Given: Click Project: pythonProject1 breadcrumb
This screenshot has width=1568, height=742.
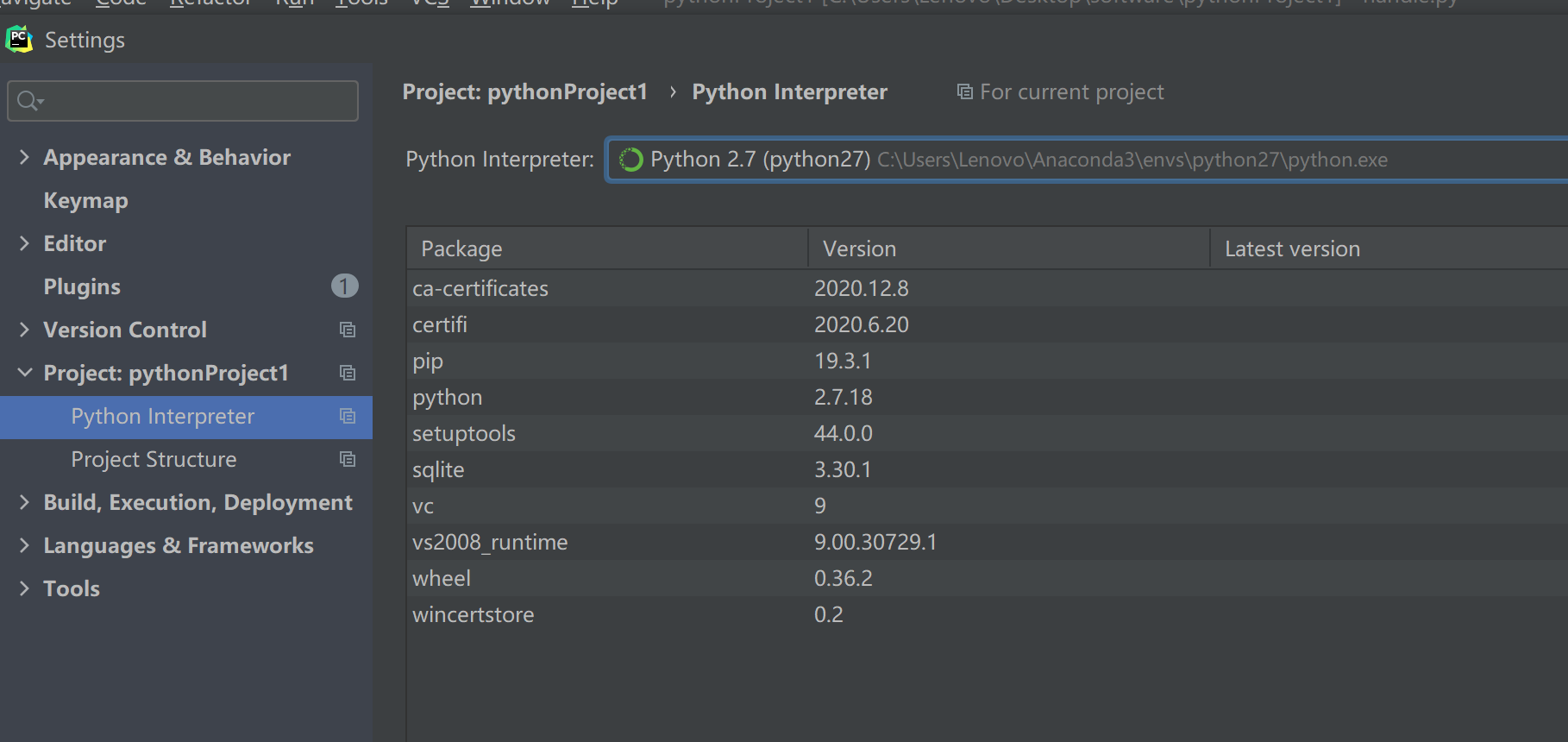Looking at the screenshot, I should pyautogui.click(x=524, y=91).
